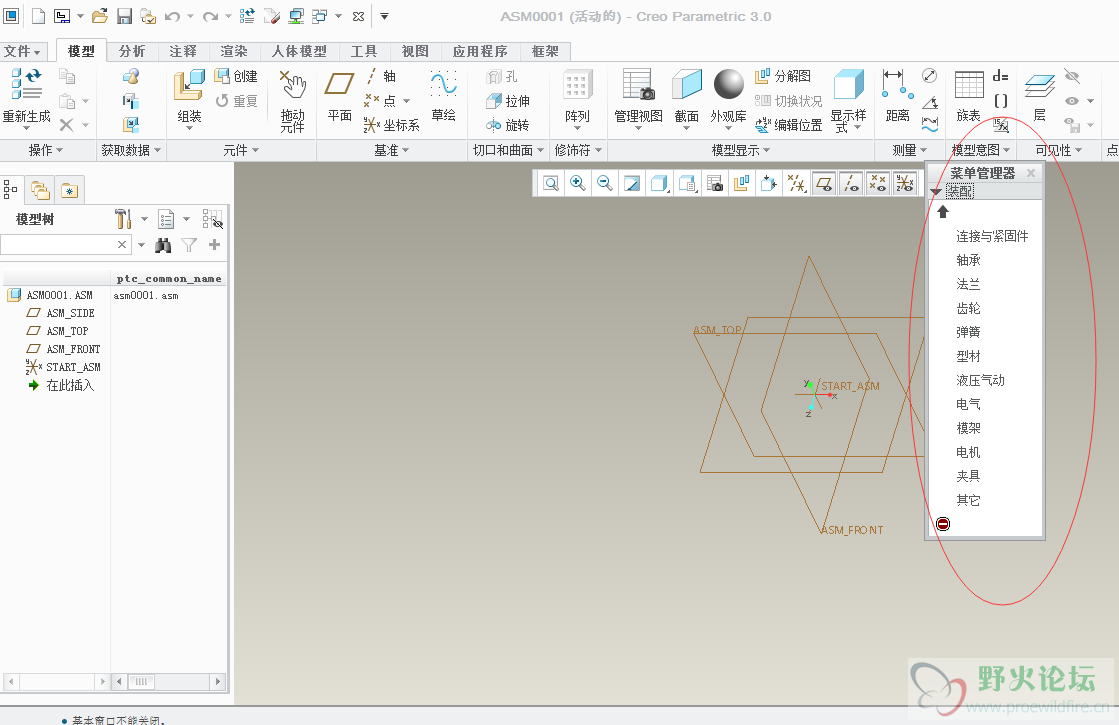Click the Zoom In magnifier icon

coord(577,183)
